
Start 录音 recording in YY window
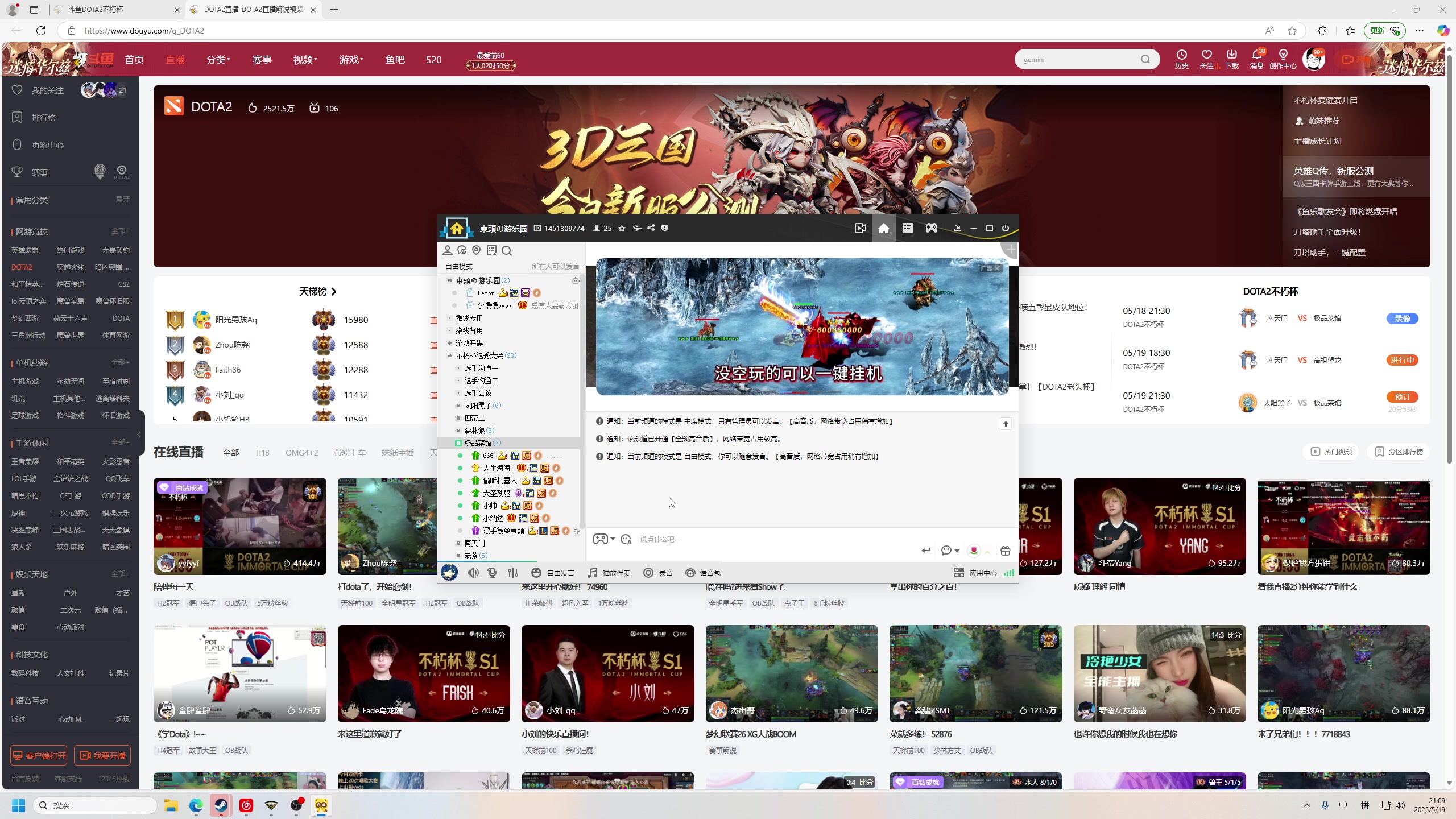point(658,573)
